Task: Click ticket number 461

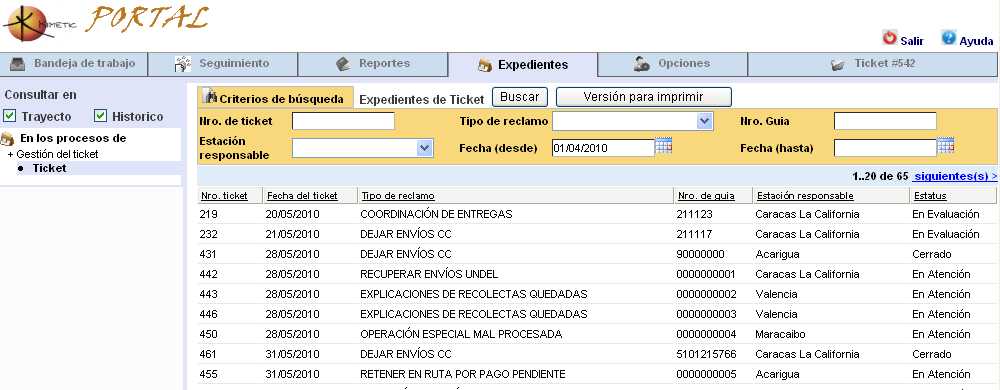Action: (208, 354)
